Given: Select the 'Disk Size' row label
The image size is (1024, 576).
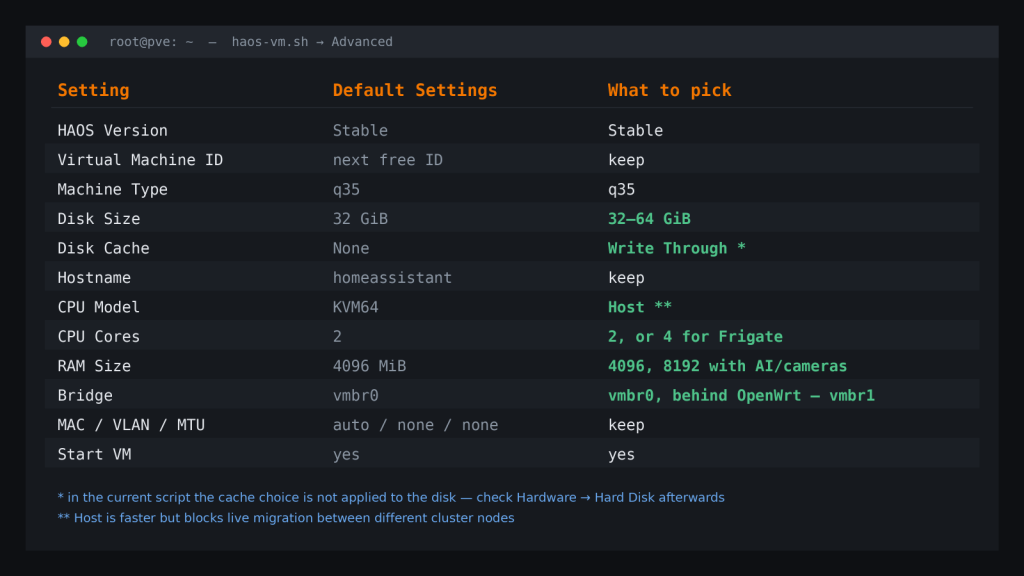Looking at the screenshot, I should point(99,219).
